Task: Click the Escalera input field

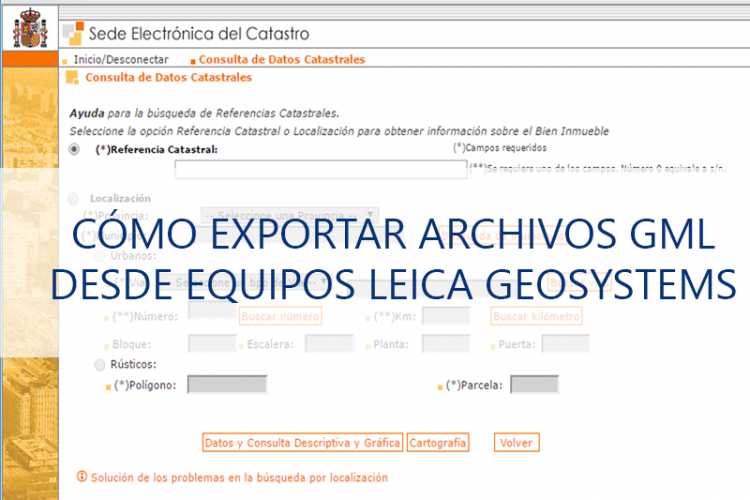Action: tap(329, 344)
